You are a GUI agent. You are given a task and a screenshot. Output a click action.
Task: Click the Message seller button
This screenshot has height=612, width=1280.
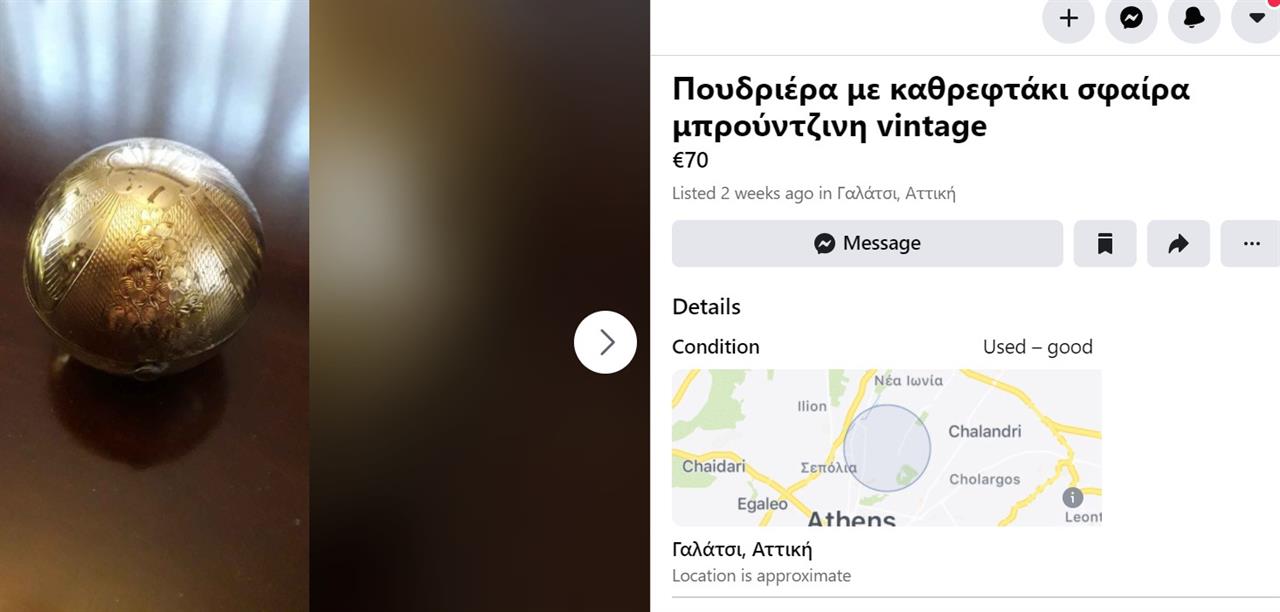(x=867, y=243)
